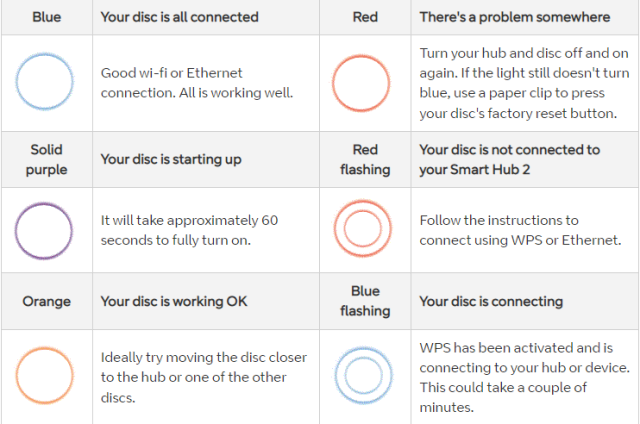
Task: Select 'Your disc is starting up' heading
Action: click(171, 159)
